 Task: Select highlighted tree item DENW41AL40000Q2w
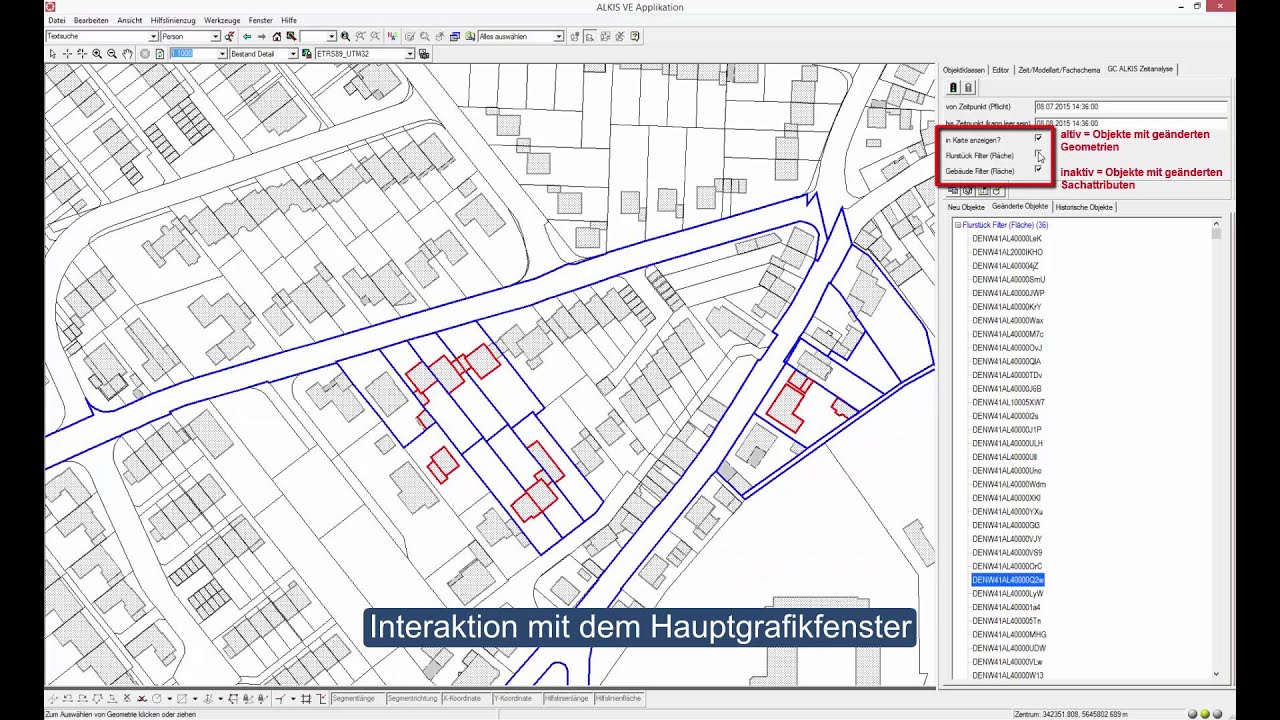click(1008, 580)
